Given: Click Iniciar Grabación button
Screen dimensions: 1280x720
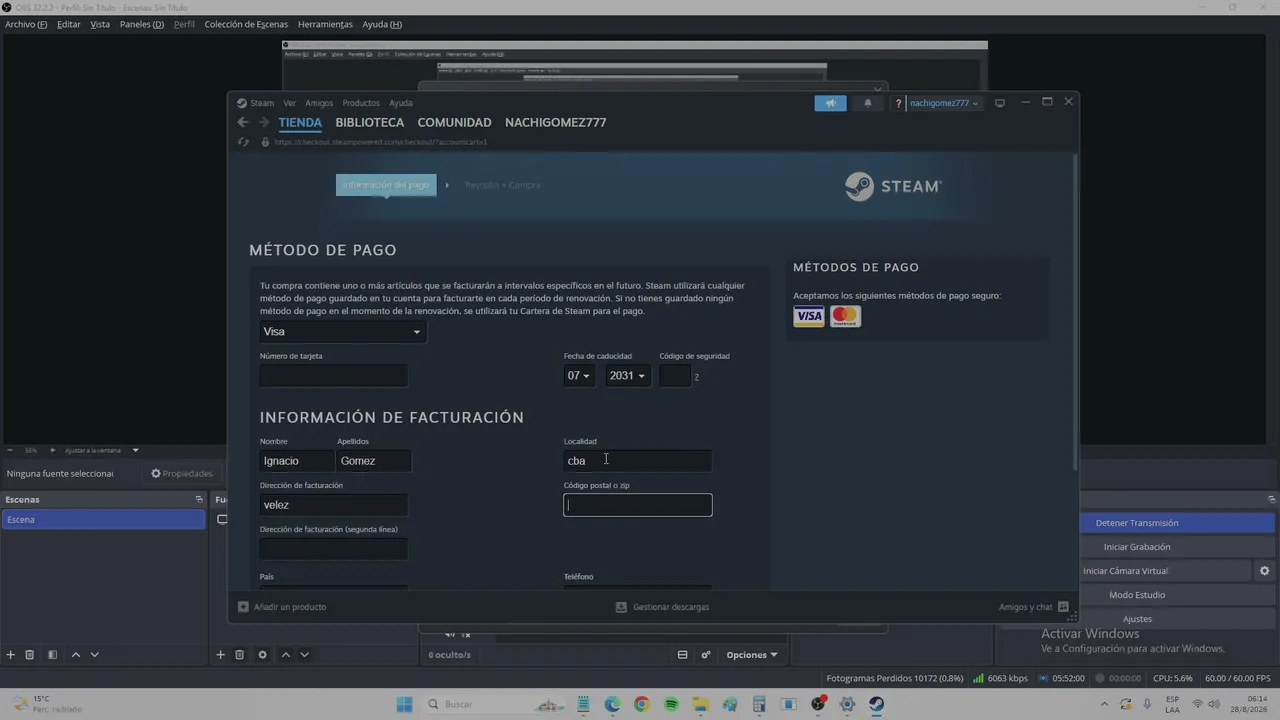Looking at the screenshot, I should (x=1137, y=547).
